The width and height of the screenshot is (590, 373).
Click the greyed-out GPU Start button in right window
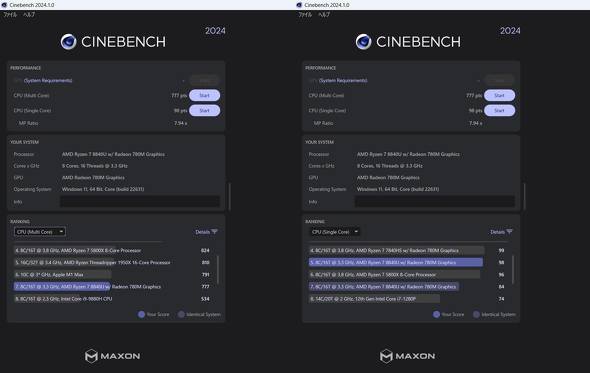click(499, 80)
